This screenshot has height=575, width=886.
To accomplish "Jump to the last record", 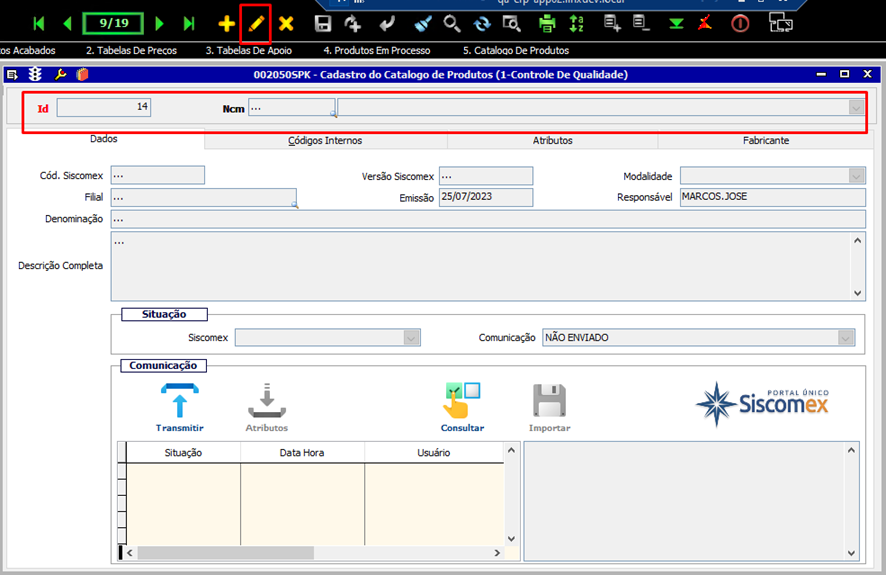I will coord(189,24).
